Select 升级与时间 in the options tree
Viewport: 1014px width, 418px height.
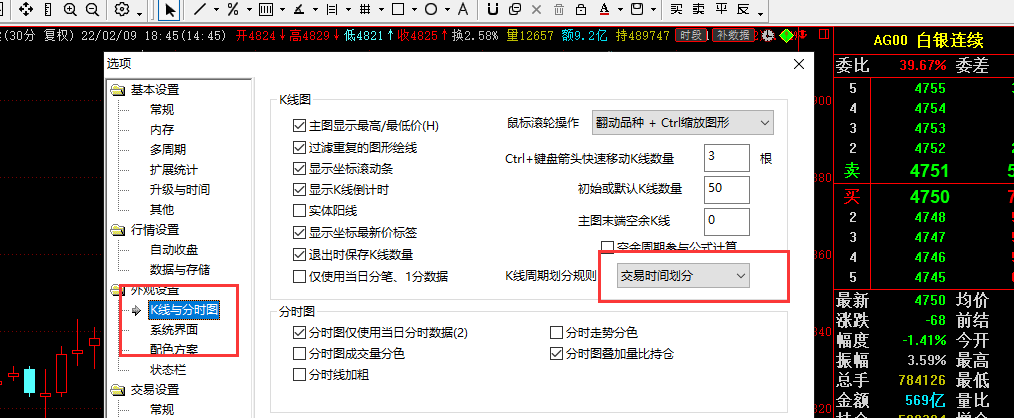tap(179, 190)
